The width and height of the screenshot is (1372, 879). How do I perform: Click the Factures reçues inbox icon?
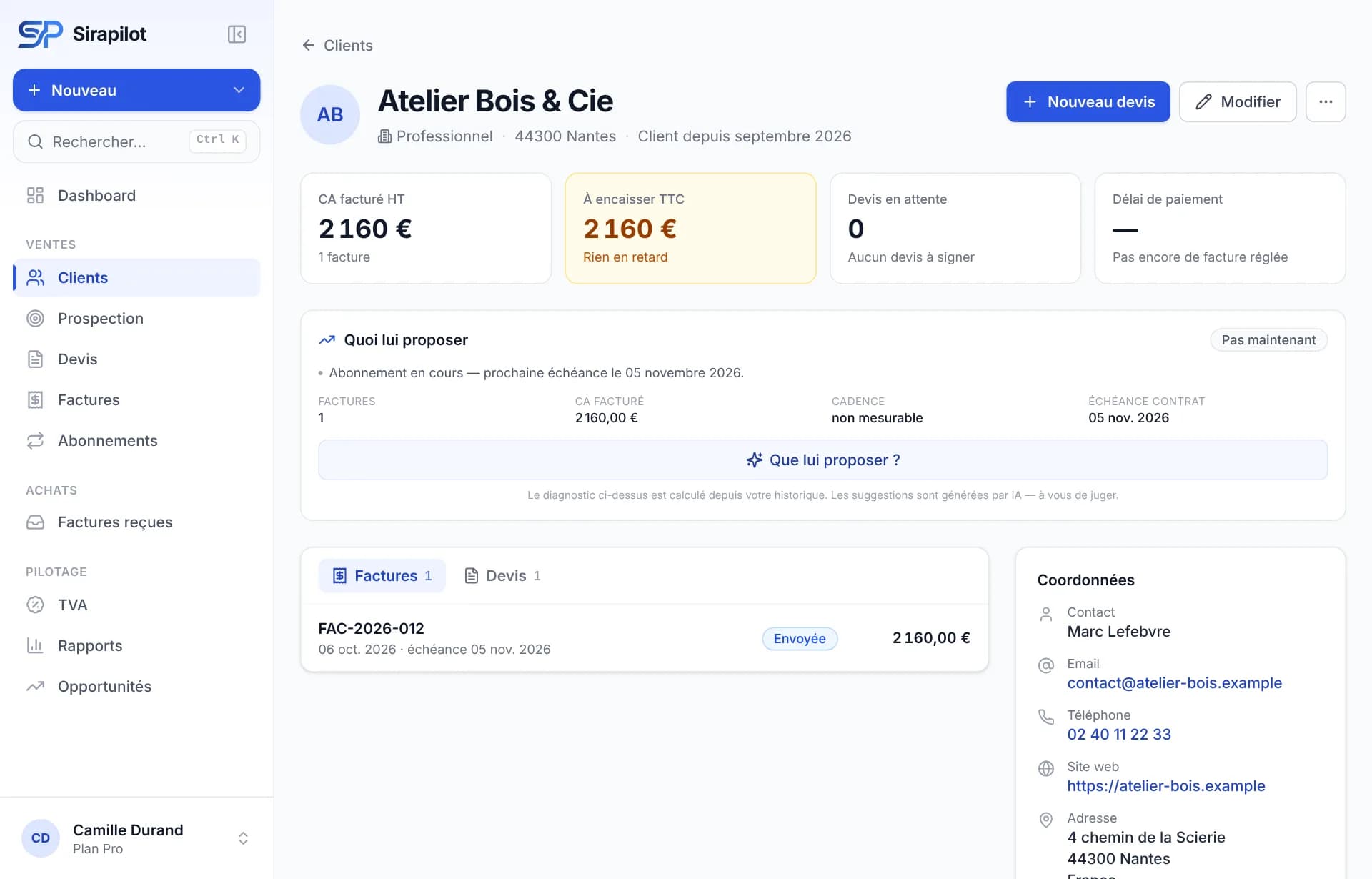35,522
